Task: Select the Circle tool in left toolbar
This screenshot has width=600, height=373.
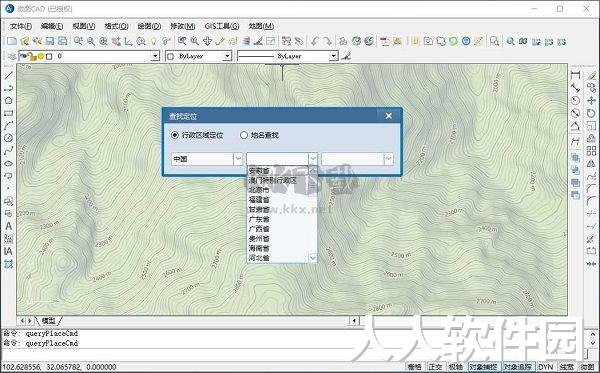Action: [8, 138]
